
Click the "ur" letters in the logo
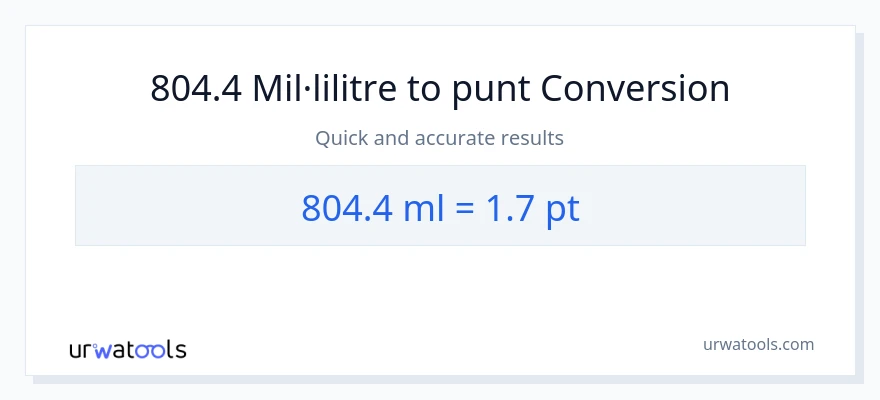(x=81, y=350)
